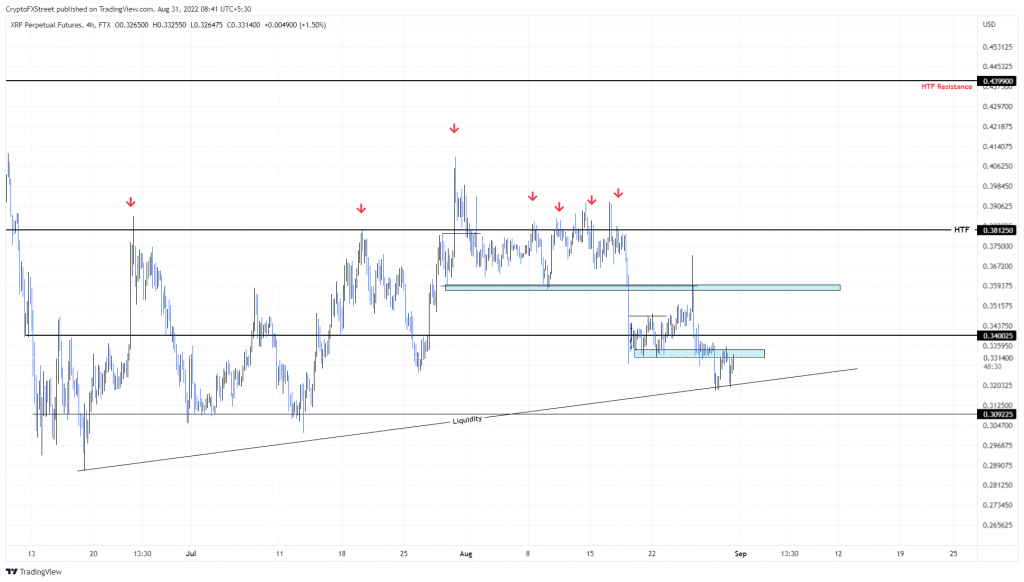Select the lower teal rectangle near 0.3359
Image resolution: width=1024 pixels, height=582 pixels.
699,353
